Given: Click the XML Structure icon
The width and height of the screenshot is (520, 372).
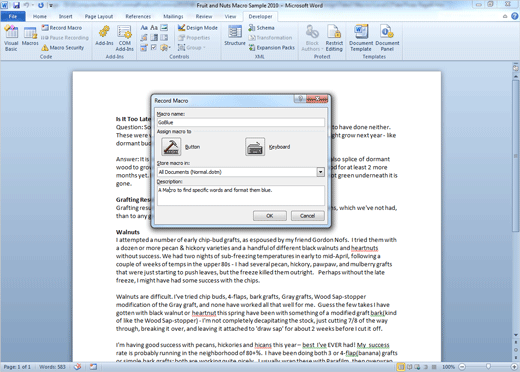Looking at the screenshot, I should pos(235,36).
